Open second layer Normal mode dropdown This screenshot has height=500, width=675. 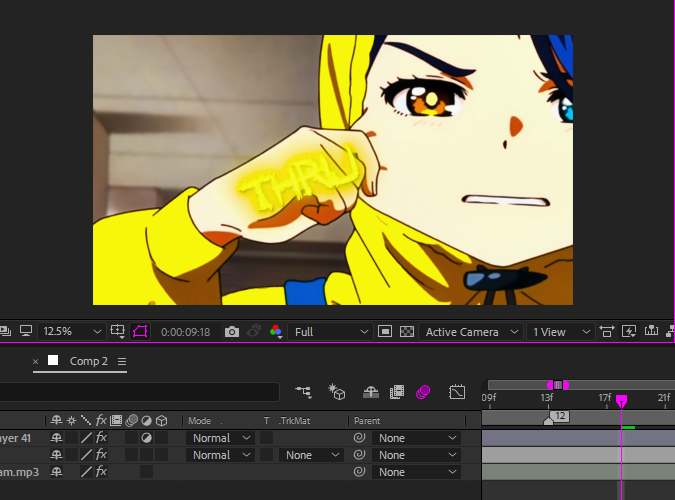pyautogui.click(x=220, y=455)
